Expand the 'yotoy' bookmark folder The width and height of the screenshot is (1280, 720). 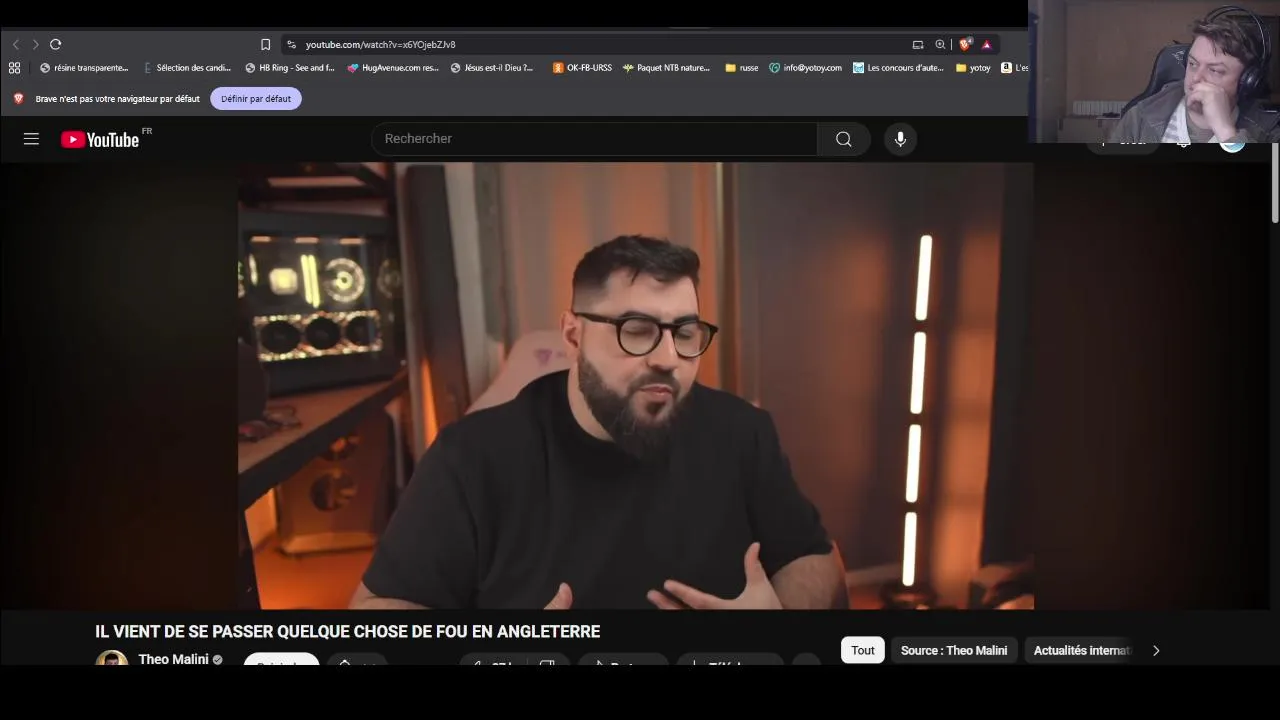point(973,68)
